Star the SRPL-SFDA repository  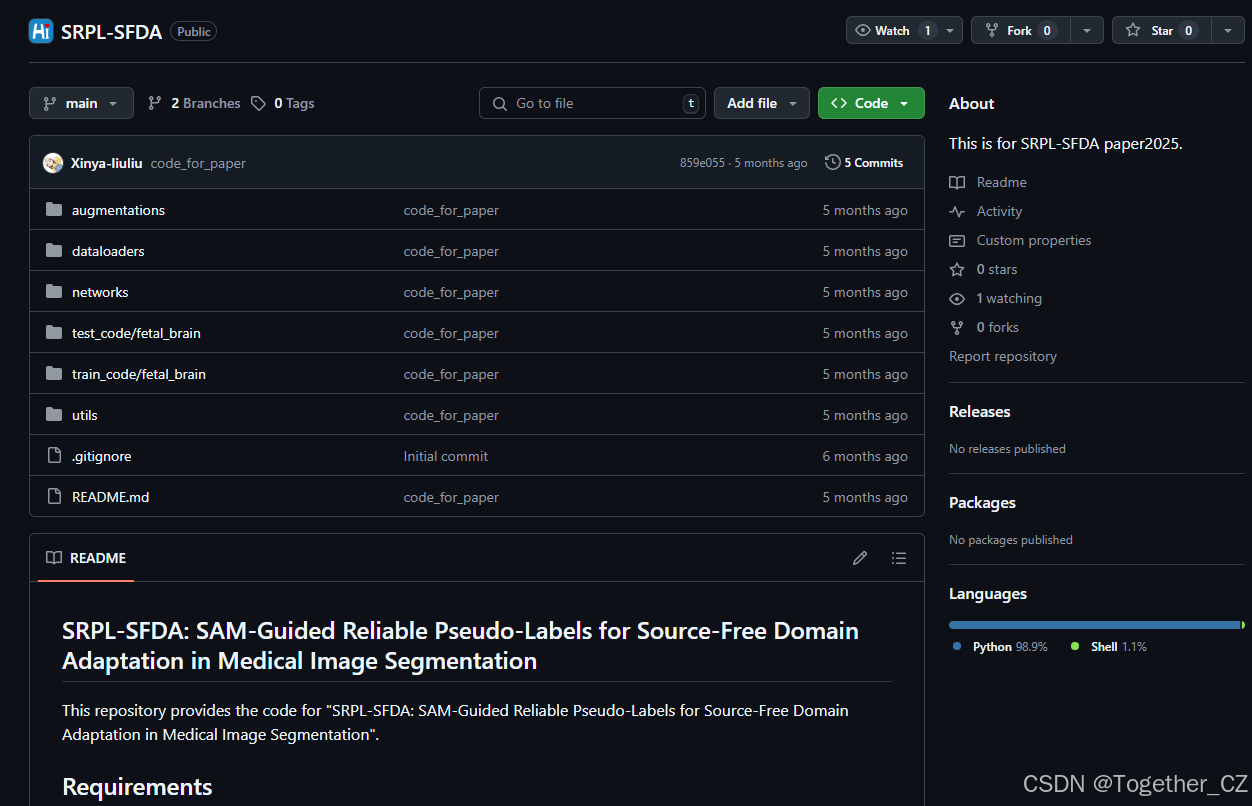(x=1160, y=30)
